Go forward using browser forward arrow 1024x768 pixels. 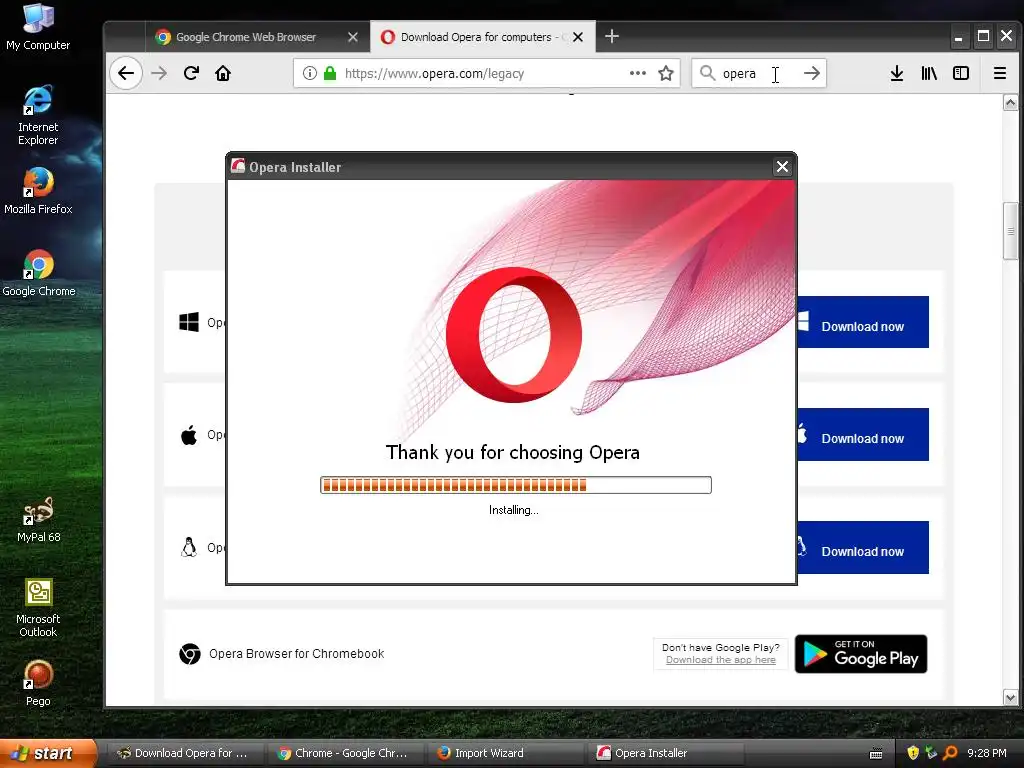159,73
